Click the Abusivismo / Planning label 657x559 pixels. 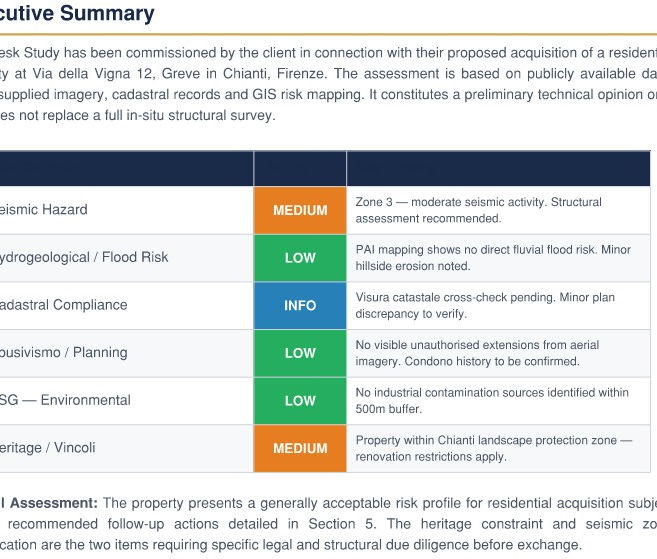[x=63, y=352]
